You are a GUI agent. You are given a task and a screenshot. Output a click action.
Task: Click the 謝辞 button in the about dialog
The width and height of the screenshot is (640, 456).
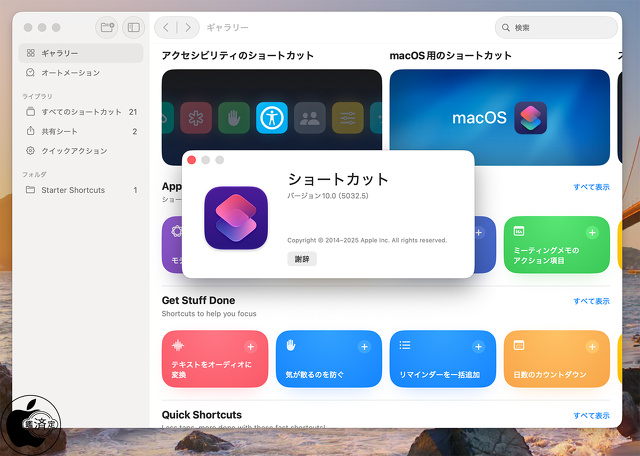(302, 259)
